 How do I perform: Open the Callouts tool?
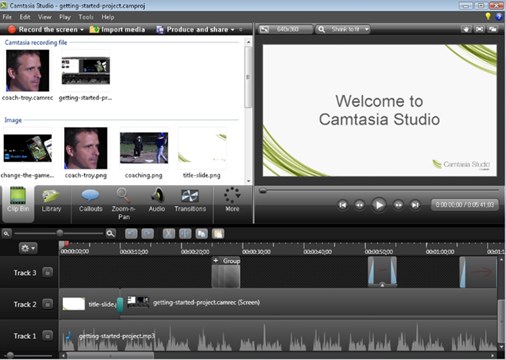[90, 201]
